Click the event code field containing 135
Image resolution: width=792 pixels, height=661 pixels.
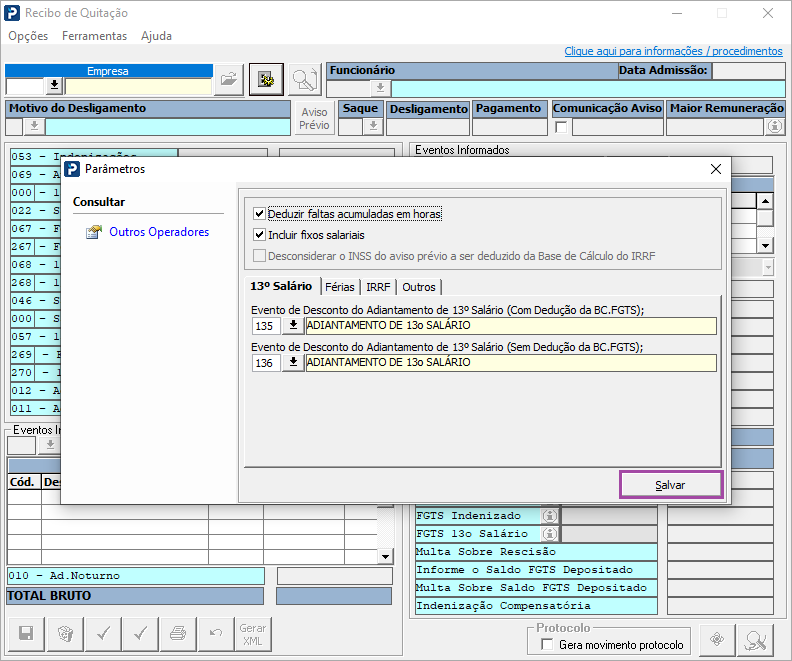(x=265, y=326)
